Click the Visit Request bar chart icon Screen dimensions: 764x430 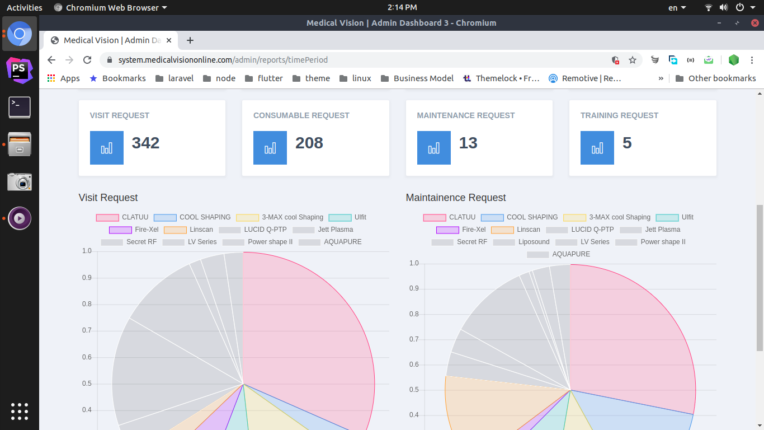coord(107,148)
